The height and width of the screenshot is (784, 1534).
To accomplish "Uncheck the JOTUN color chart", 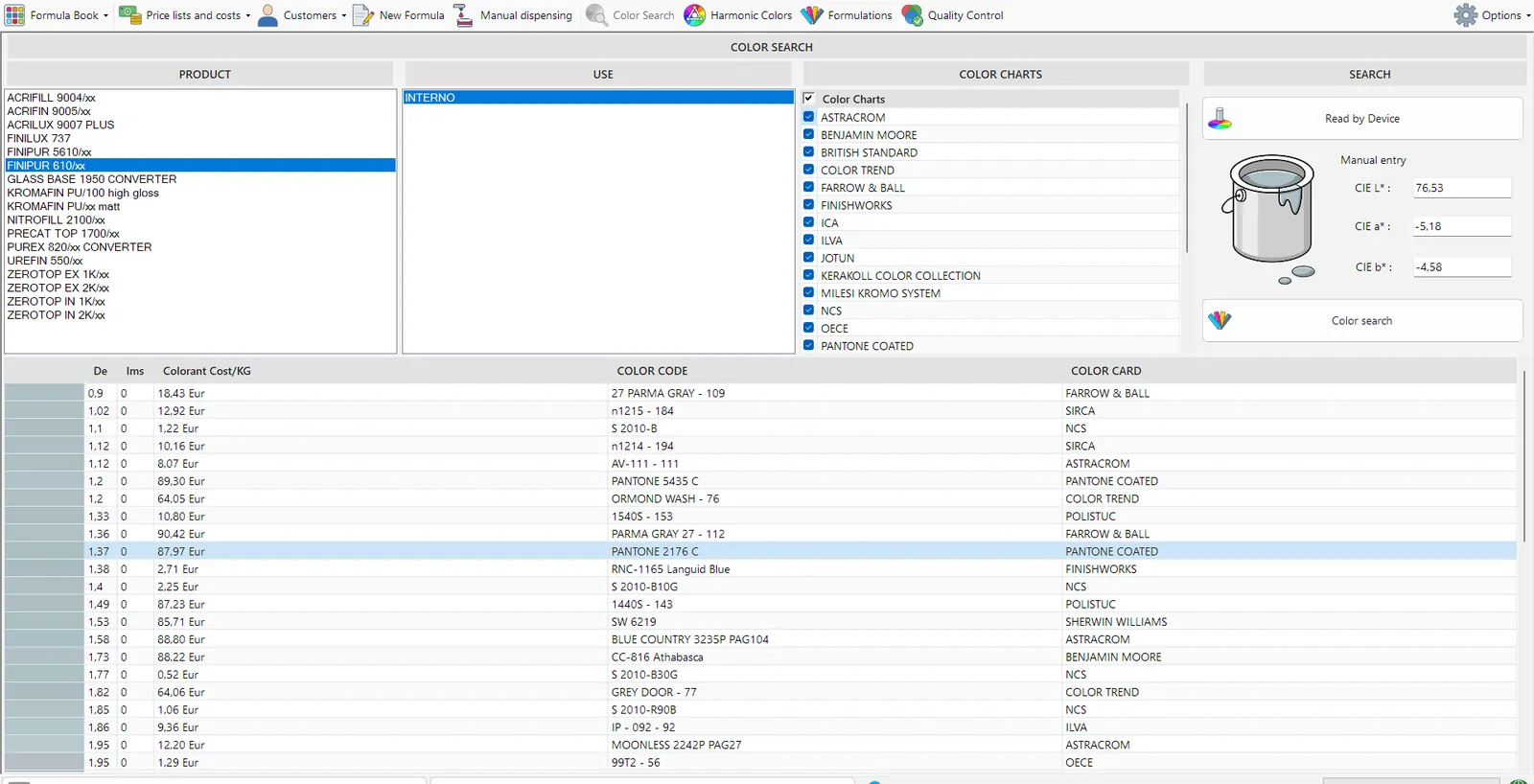I will click(808, 258).
